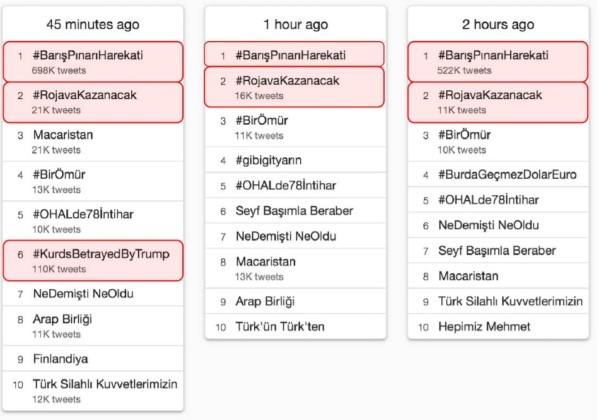
Task: Select the Türk'ün Türk'ten trend
Action: [281, 327]
